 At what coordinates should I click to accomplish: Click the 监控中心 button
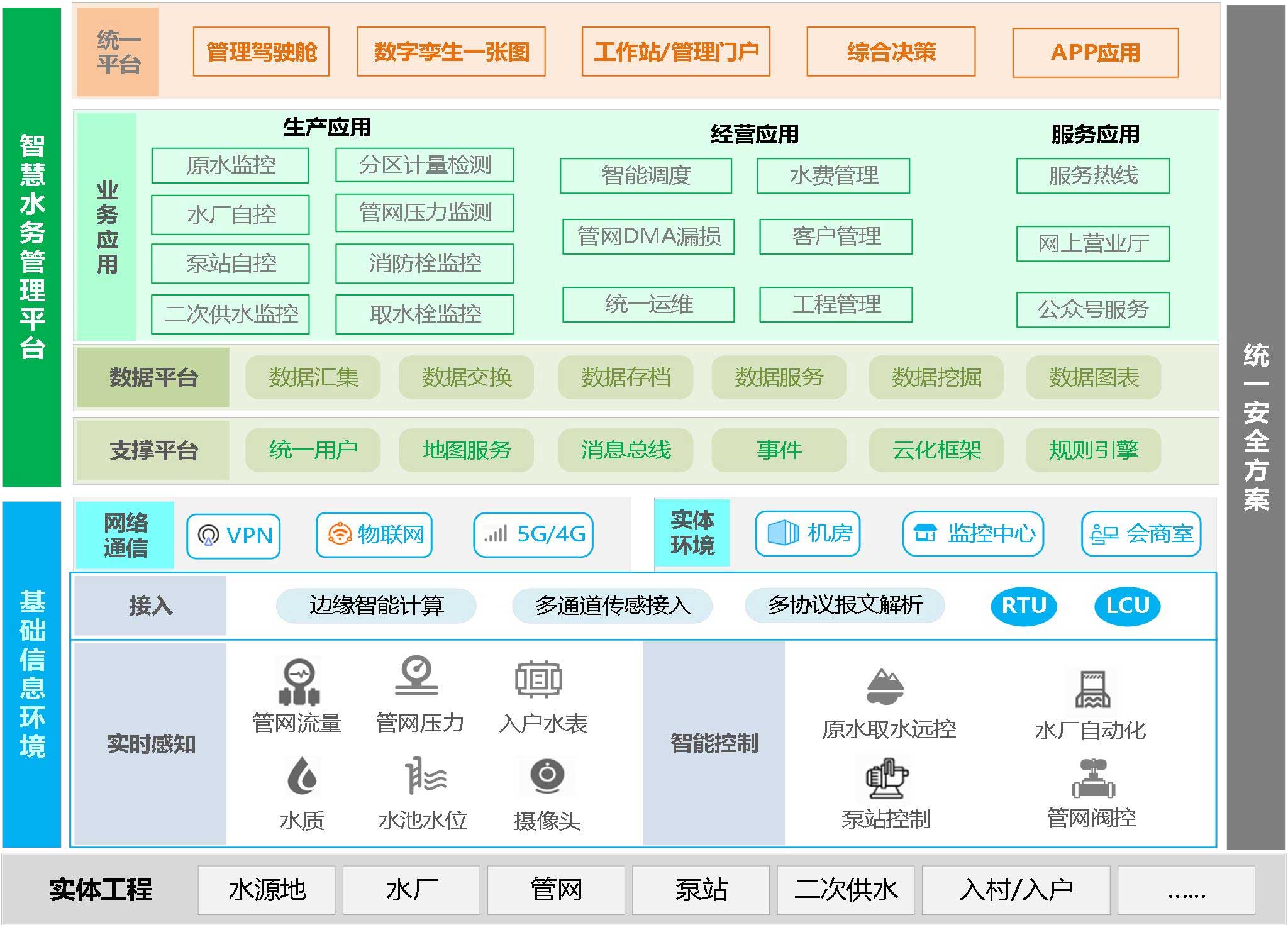[973, 534]
